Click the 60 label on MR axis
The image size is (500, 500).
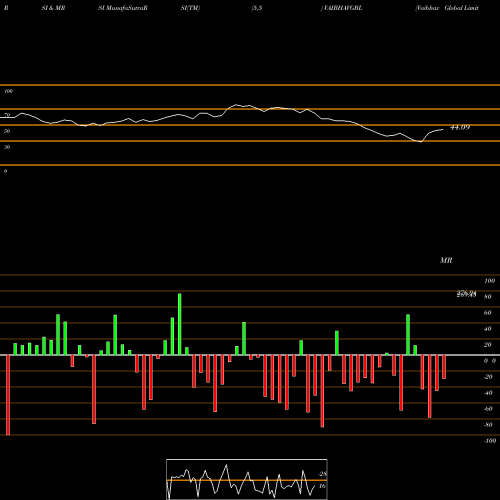click(x=488, y=313)
